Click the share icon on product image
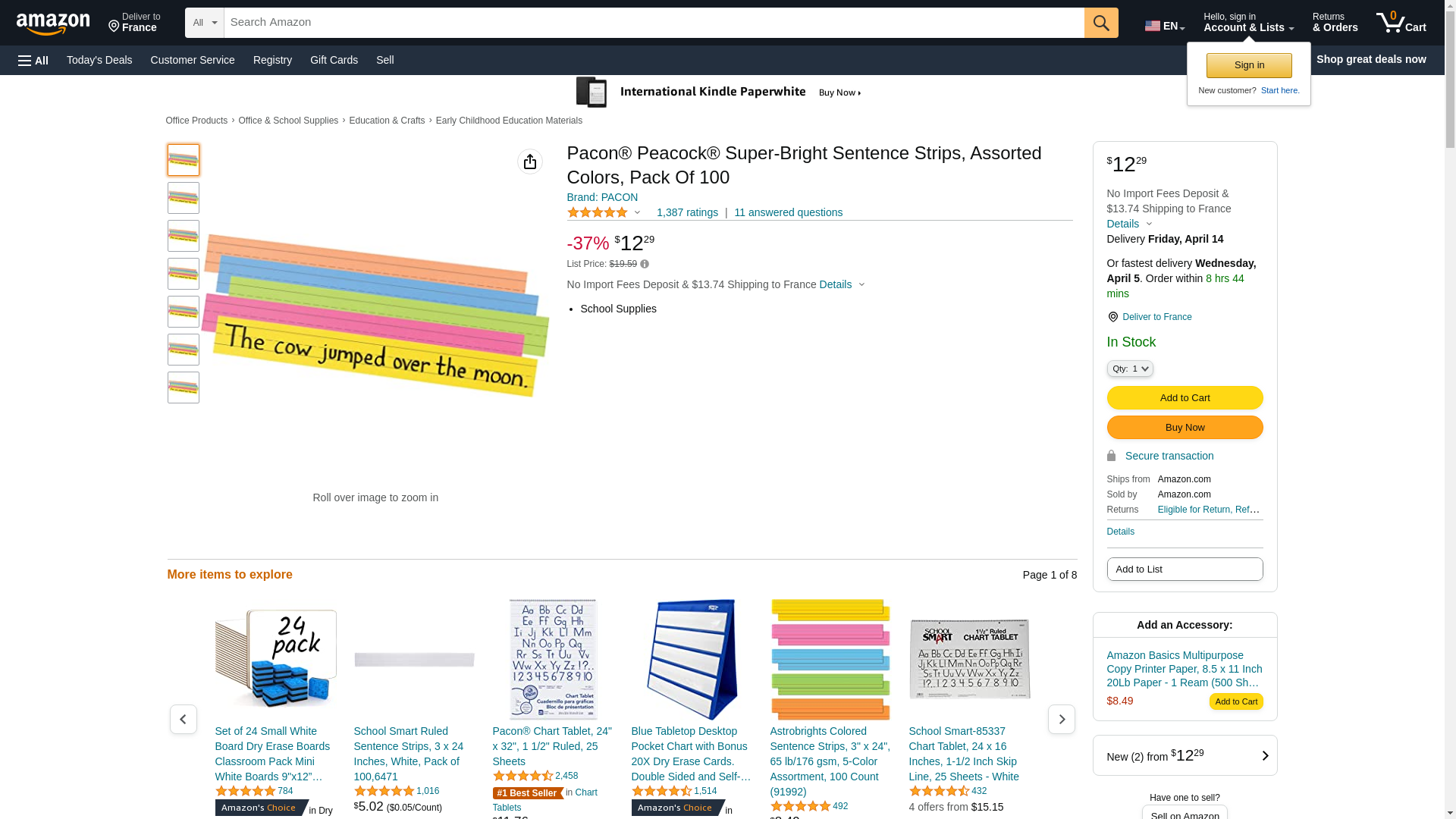 tap(530, 162)
